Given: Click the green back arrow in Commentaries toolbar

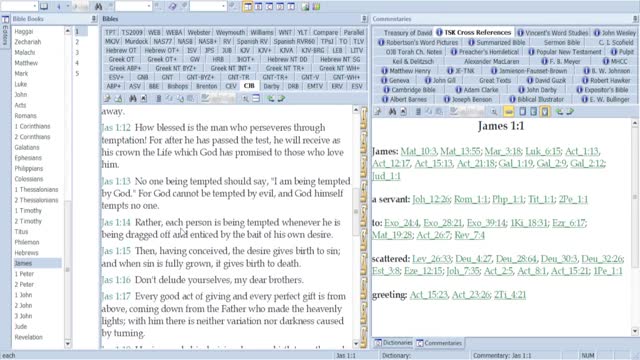Looking at the screenshot, I should click(559, 111).
